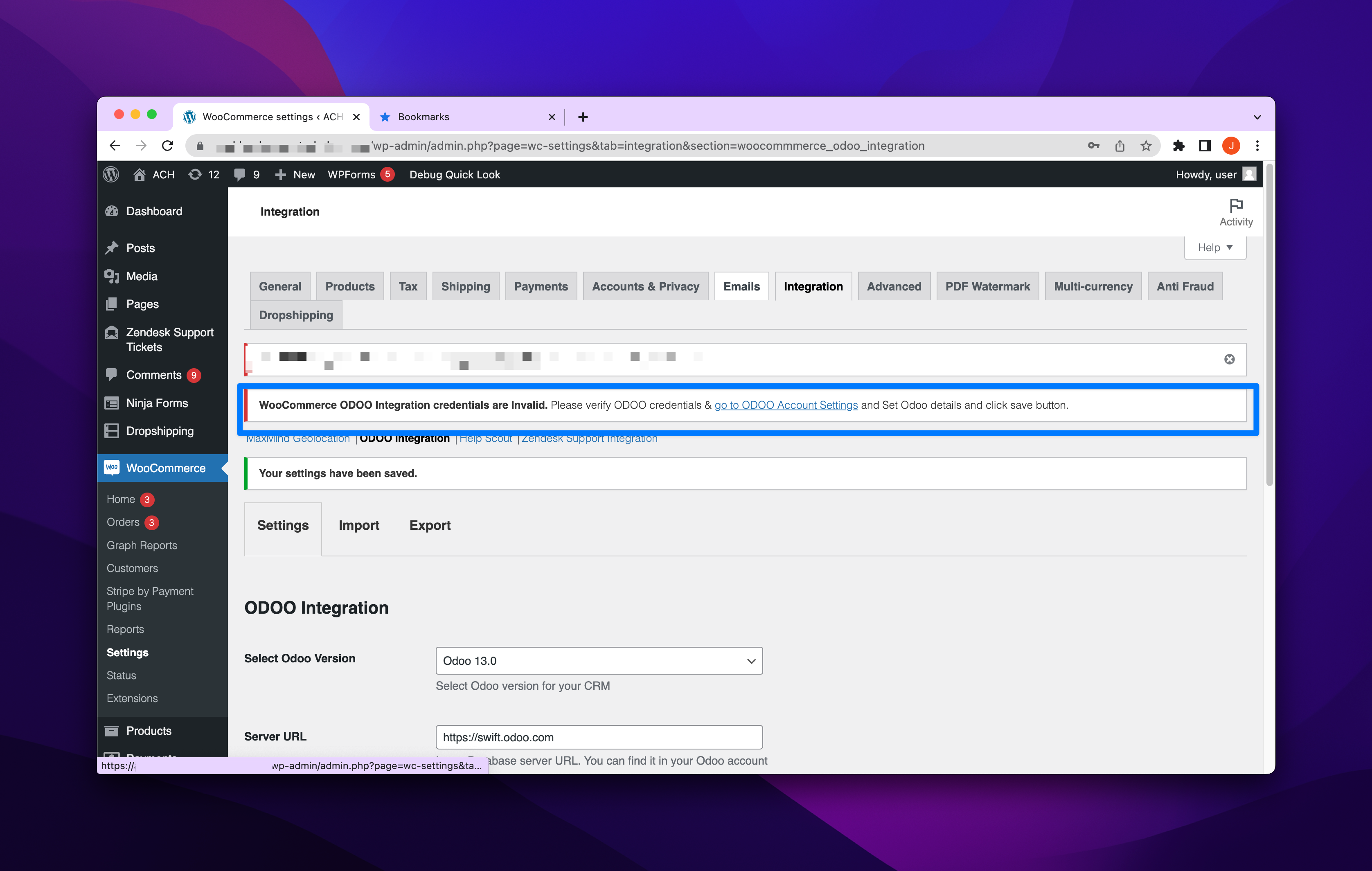1372x871 pixels.
Task: Close the Bookmarks tab
Action: pyautogui.click(x=552, y=117)
